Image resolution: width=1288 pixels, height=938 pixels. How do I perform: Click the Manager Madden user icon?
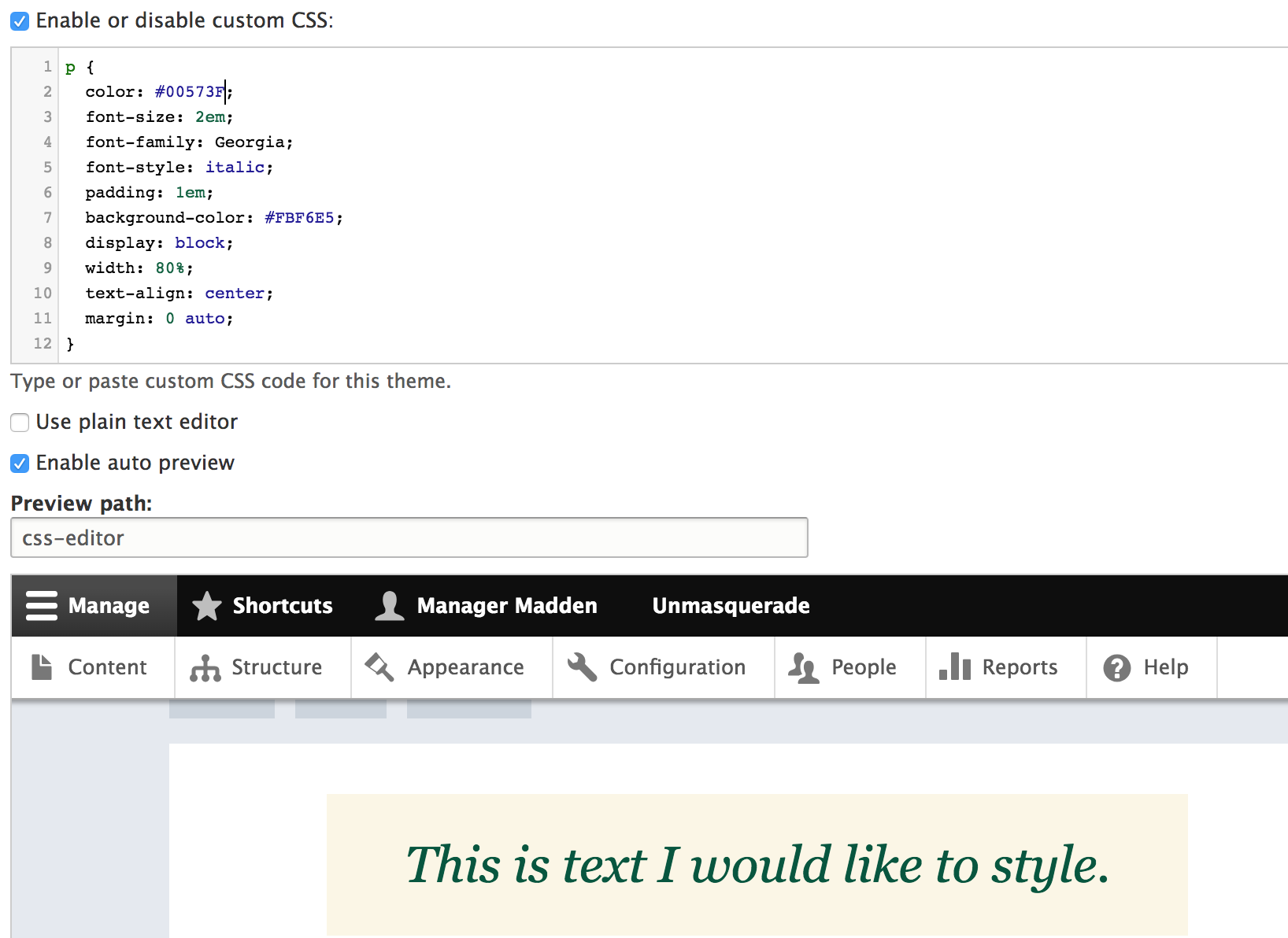389,606
